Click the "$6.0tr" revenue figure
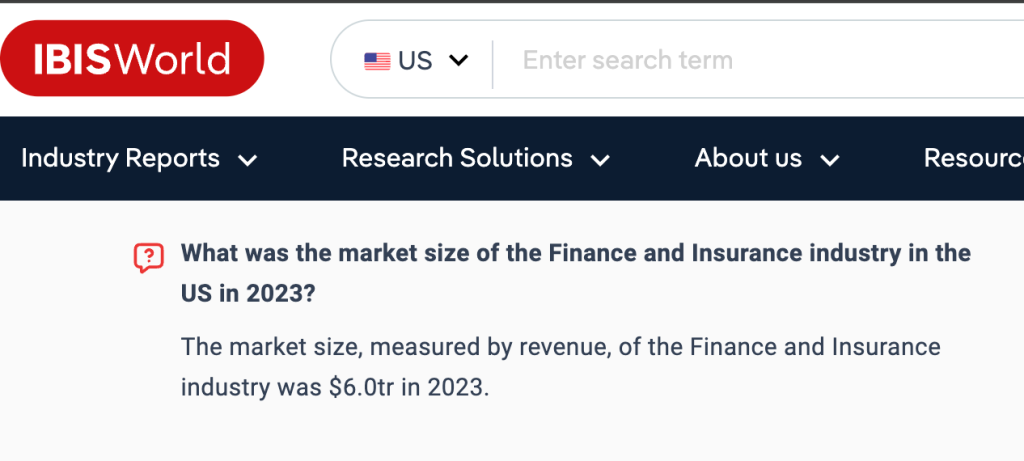 click(x=361, y=387)
